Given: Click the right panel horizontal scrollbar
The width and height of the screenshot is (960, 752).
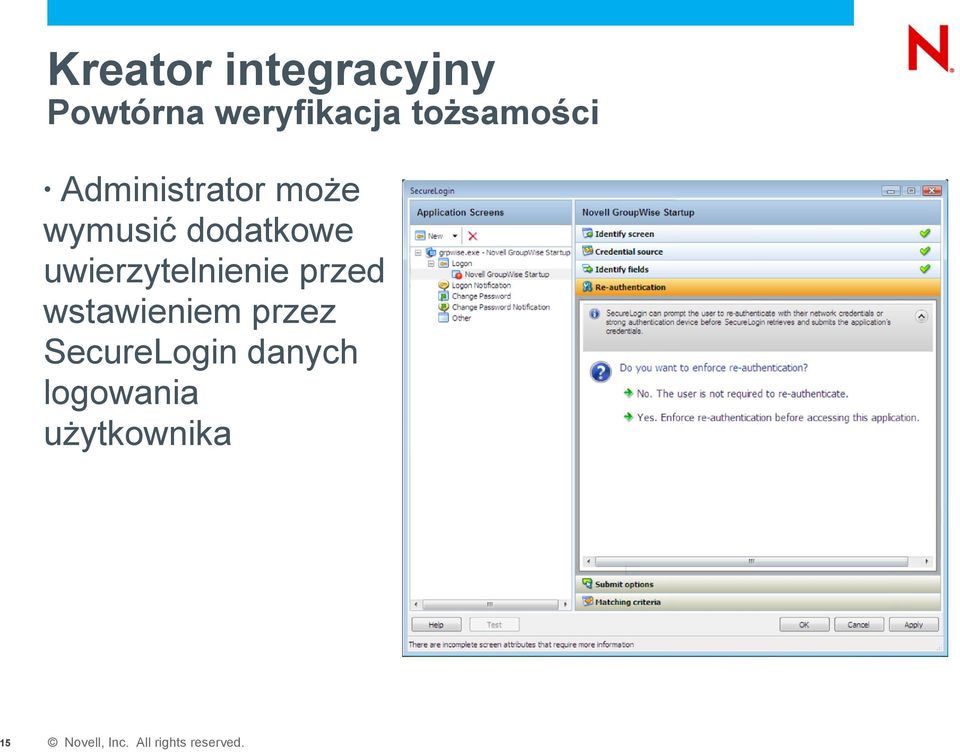Looking at the screenshot, I should (x=751, y=561).
